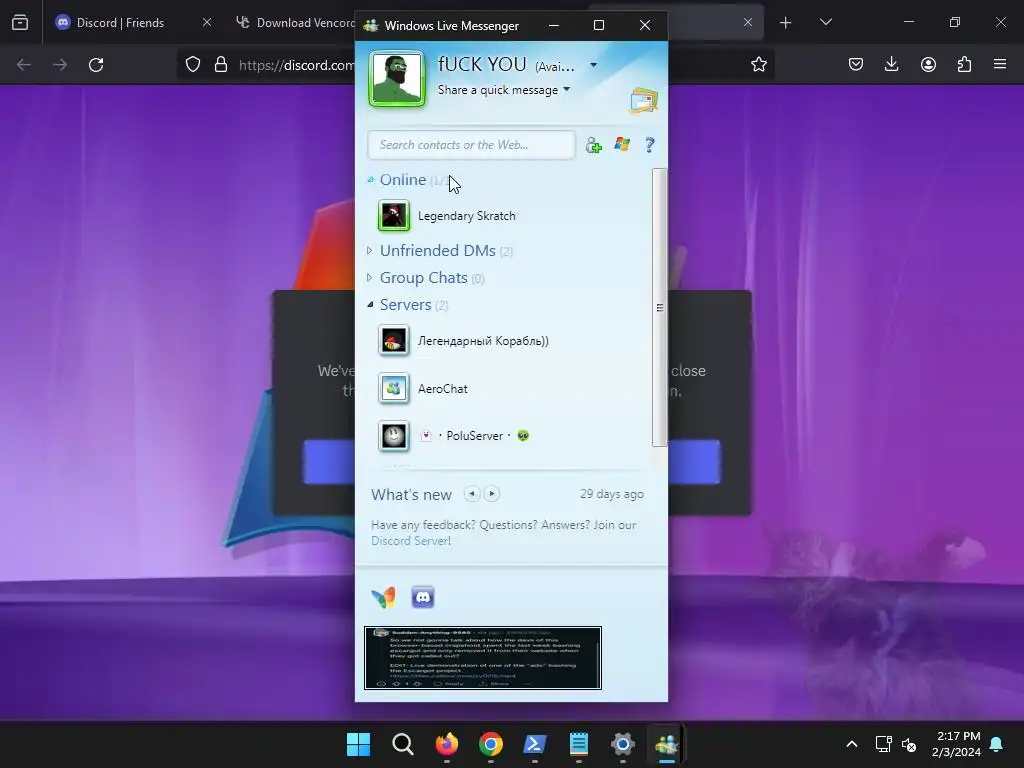The image size is (1024, 768).
Task: Switch to 'Discord | Friends' browser tab
Action: pos(134,23)
